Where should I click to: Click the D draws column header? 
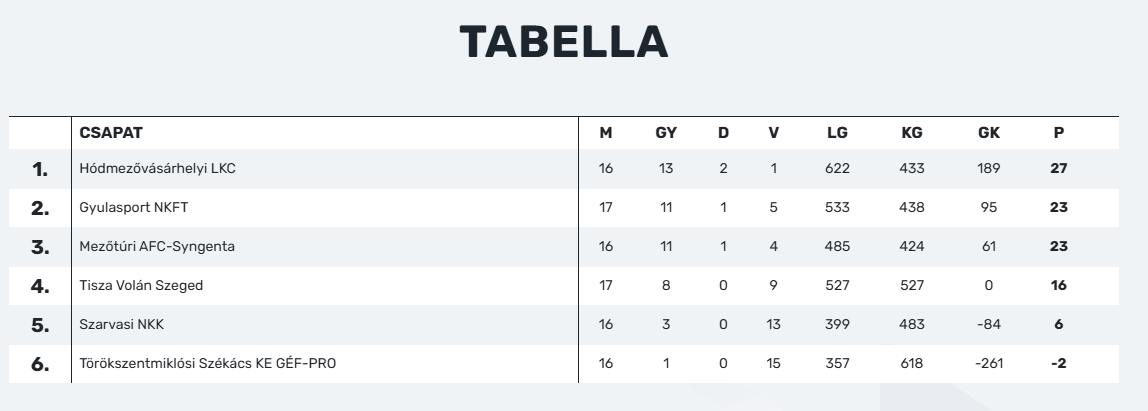[x=723, y=133]
